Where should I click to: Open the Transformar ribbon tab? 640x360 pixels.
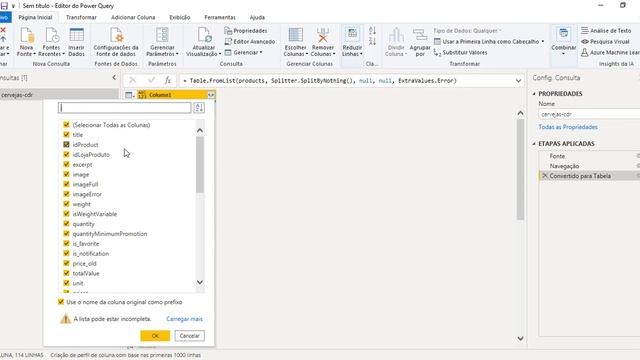tap(81, 18)
